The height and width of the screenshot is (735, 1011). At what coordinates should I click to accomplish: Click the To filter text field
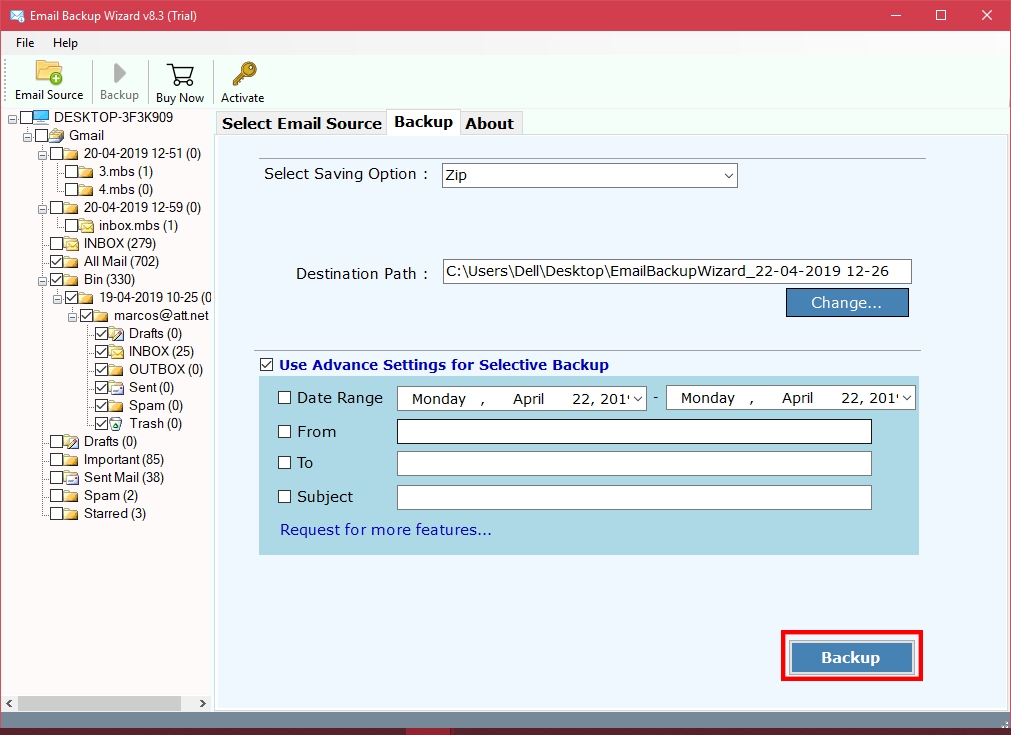click(634, 463)
